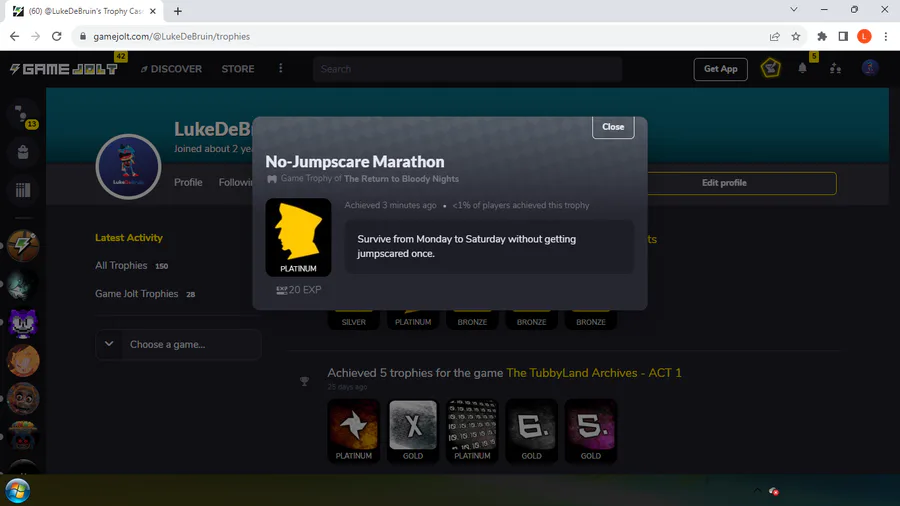The height and width of the screenshot is (506, 900).
Task: Expand the Choose a game dropdown
Action: 179,344
